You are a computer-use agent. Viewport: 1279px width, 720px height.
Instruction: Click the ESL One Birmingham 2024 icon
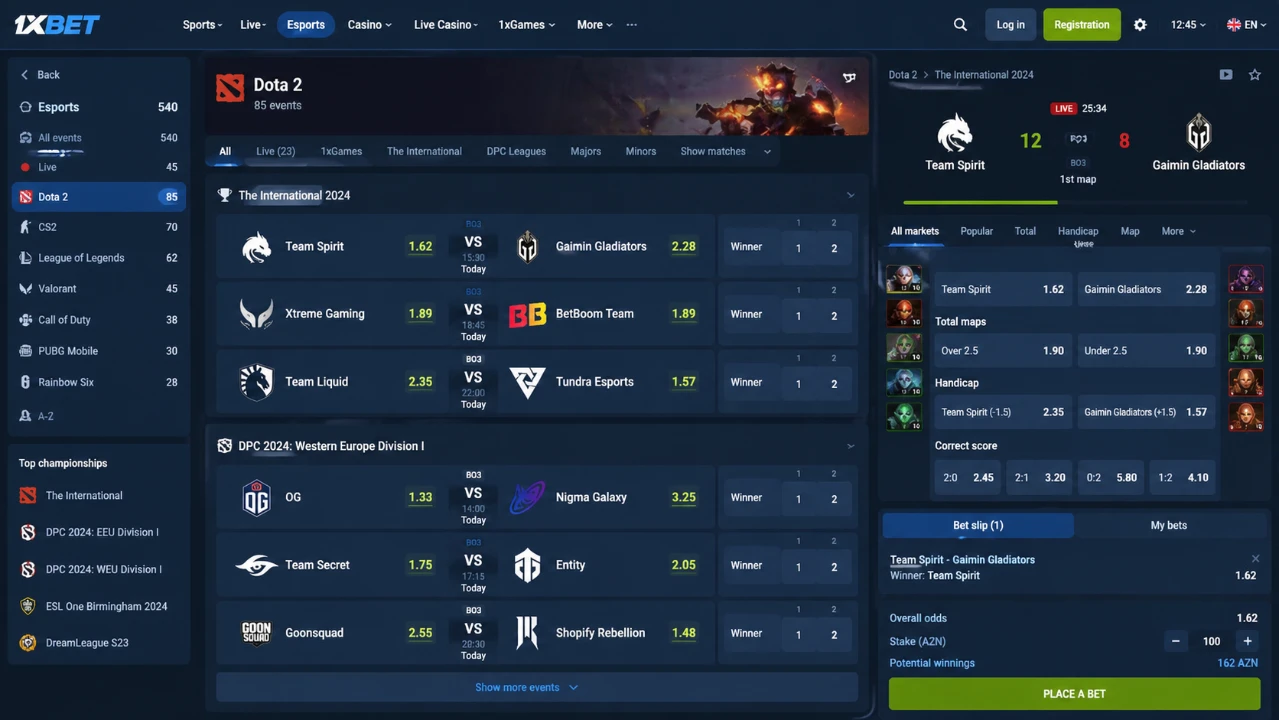coord(28,606)
